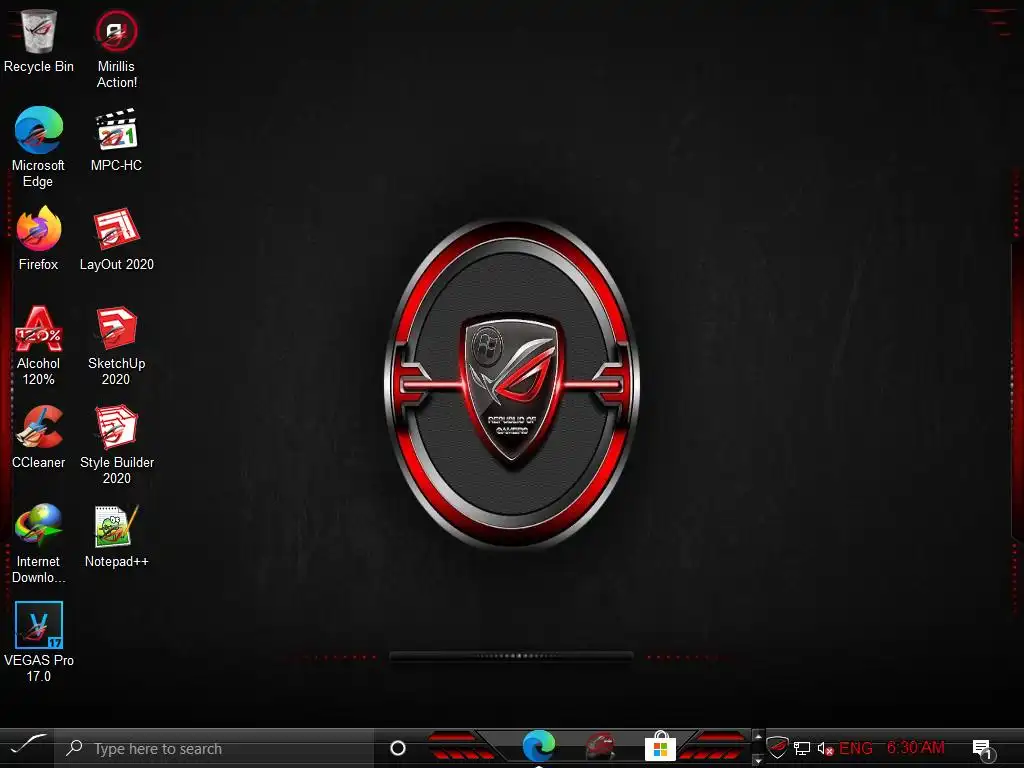Click the SketchUp 2020 desktop icon
This screenshot has height=768, width=1024.
tap(116, 345)
